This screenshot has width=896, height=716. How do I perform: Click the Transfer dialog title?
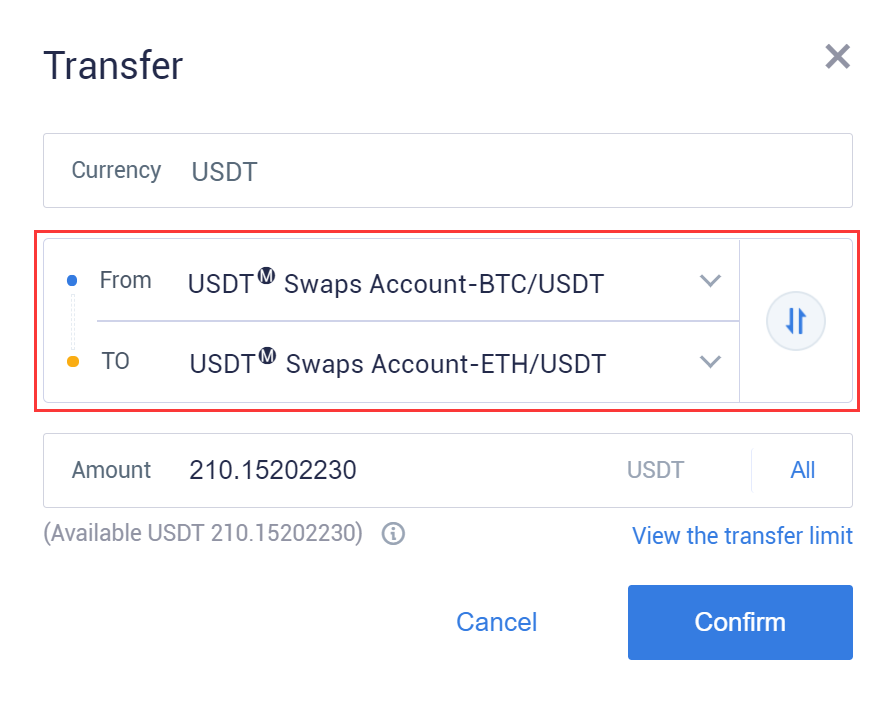pos(113,66)
